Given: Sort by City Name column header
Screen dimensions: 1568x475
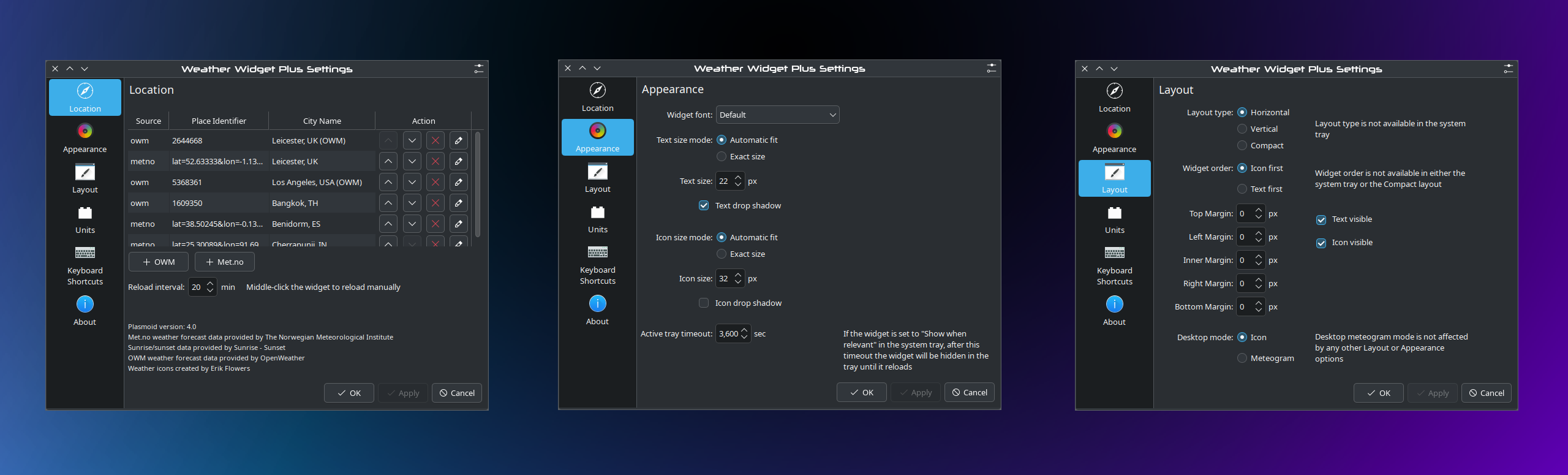Looking at the screenshot, I should (x=322, y=121).
